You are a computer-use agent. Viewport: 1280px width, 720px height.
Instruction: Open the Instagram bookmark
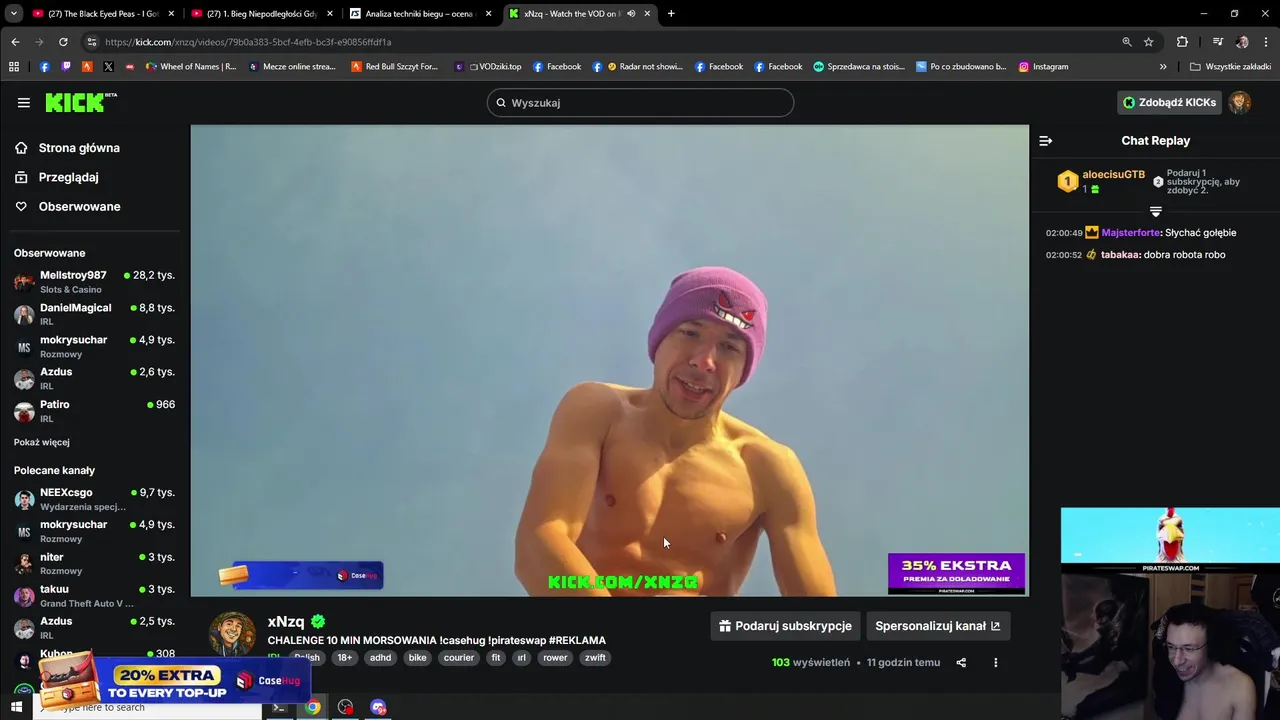point(1043,67)
